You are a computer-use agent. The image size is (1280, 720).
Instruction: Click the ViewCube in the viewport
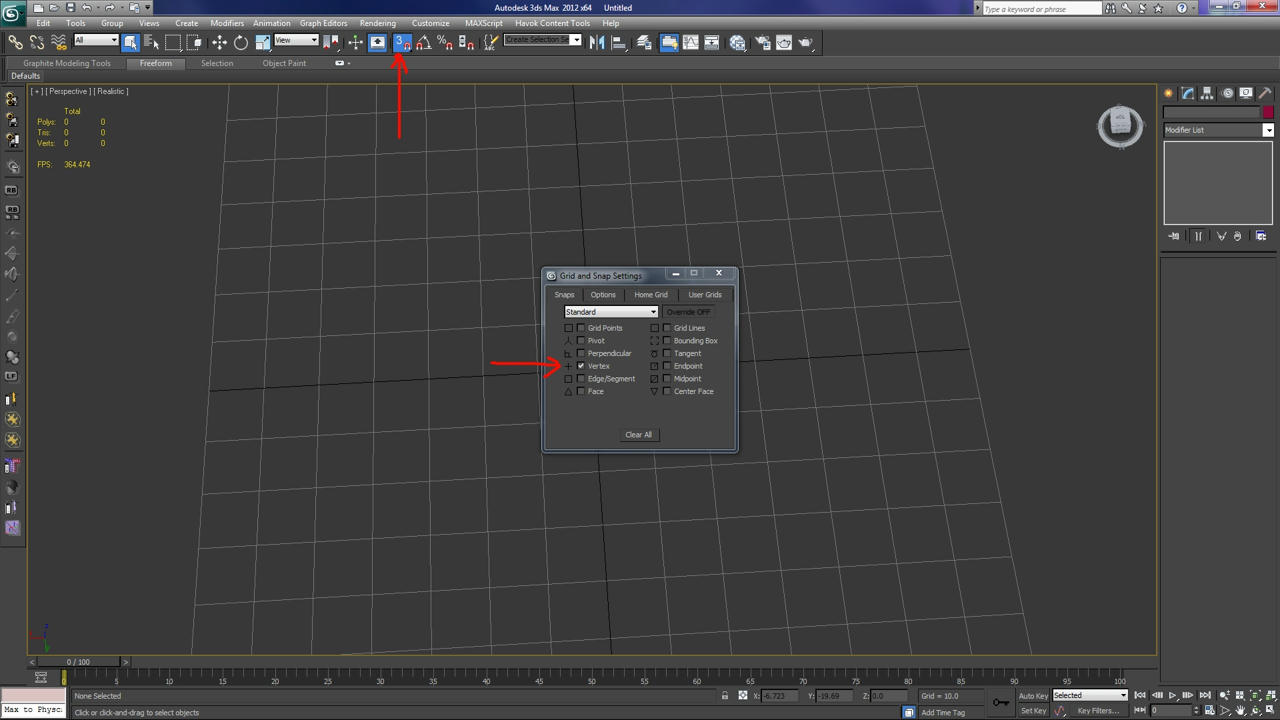[x=1120, y=126]
